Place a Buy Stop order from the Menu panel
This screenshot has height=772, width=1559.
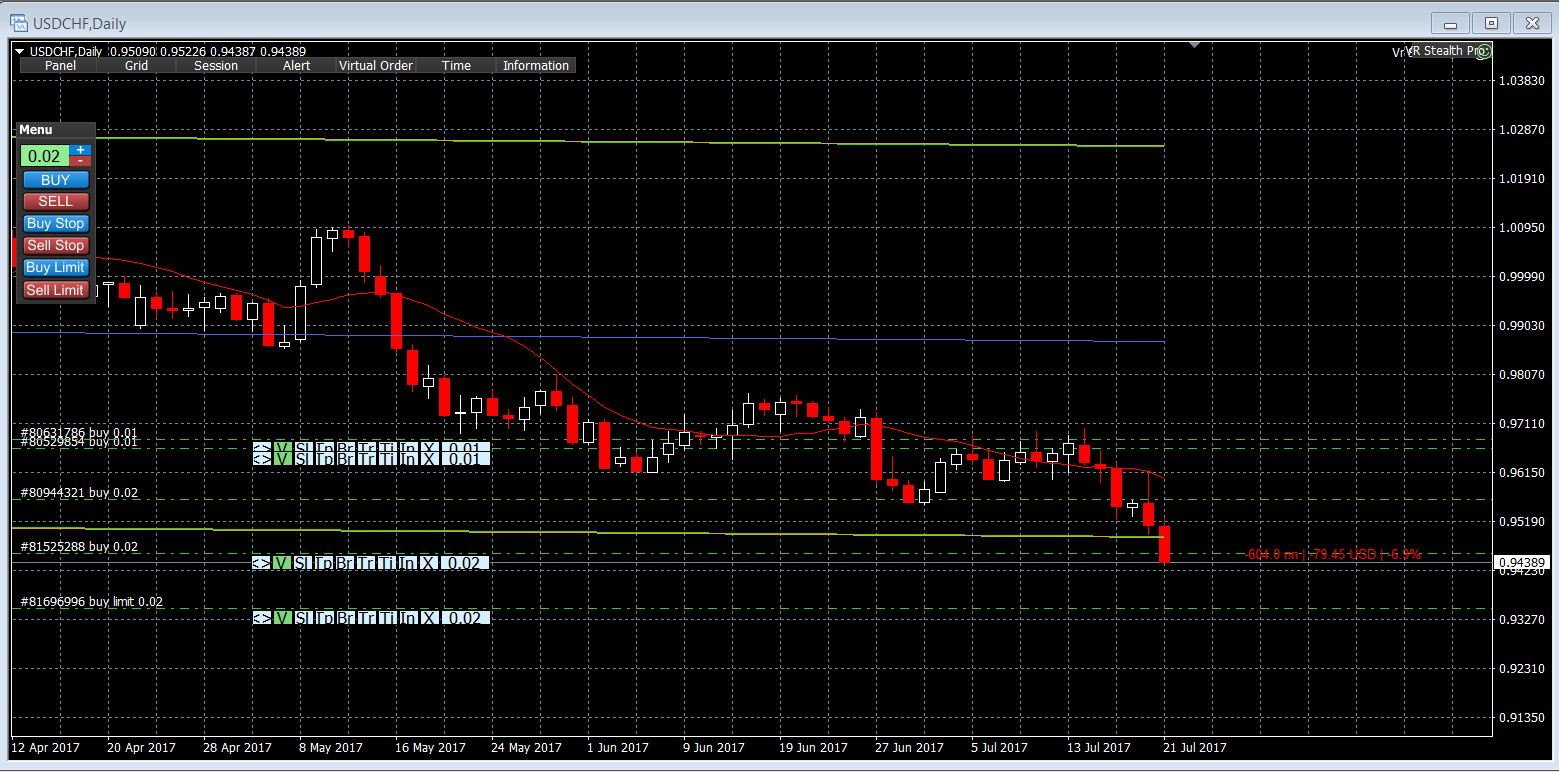click(55, 223)
